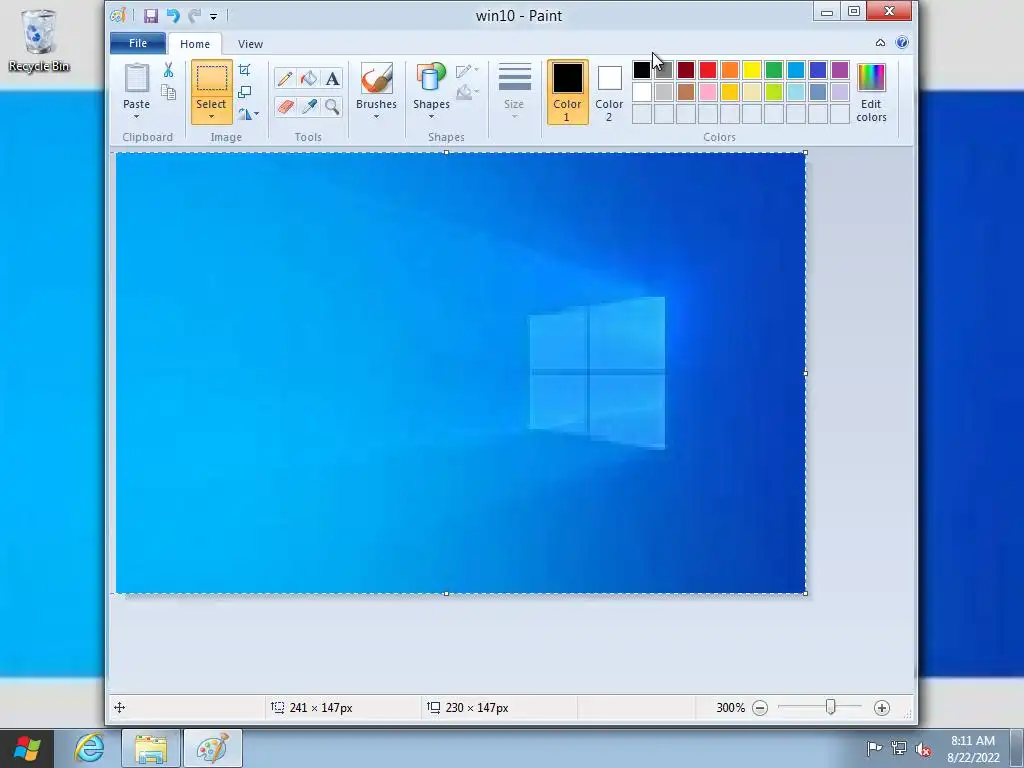Click Undo arrow in Quick Access Toolbar
The height and width of the screenshot is (768, 1024).
pyautogui.click(x=172, y=16)
